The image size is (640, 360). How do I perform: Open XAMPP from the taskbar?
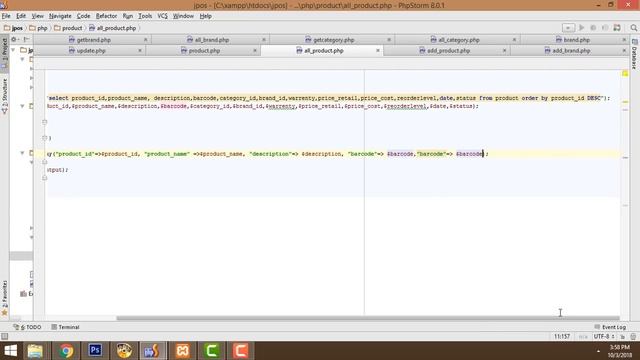click(182, 351)
